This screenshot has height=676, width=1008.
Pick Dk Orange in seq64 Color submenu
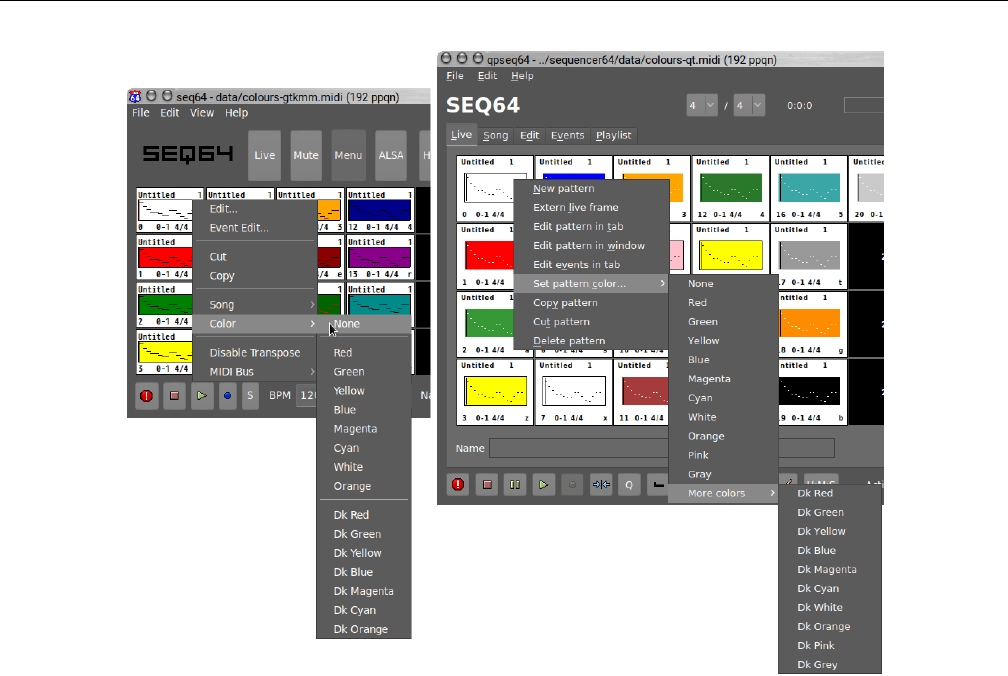(364, 629)
